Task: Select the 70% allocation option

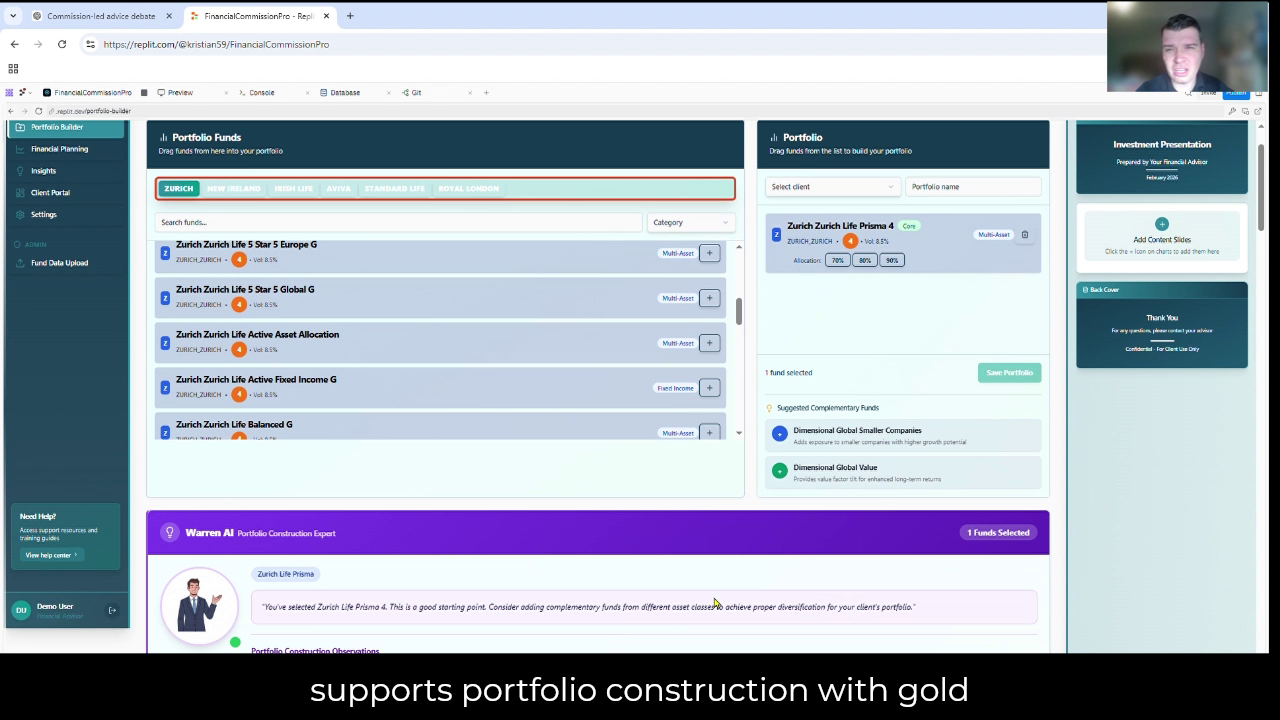Action: click(x=837, y=260)
